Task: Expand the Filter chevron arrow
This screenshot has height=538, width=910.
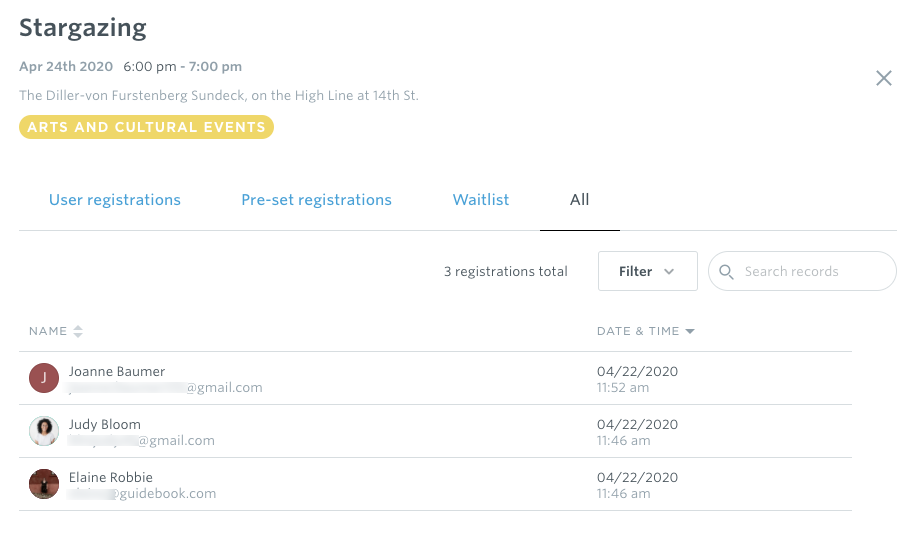Action: (669, 272)
